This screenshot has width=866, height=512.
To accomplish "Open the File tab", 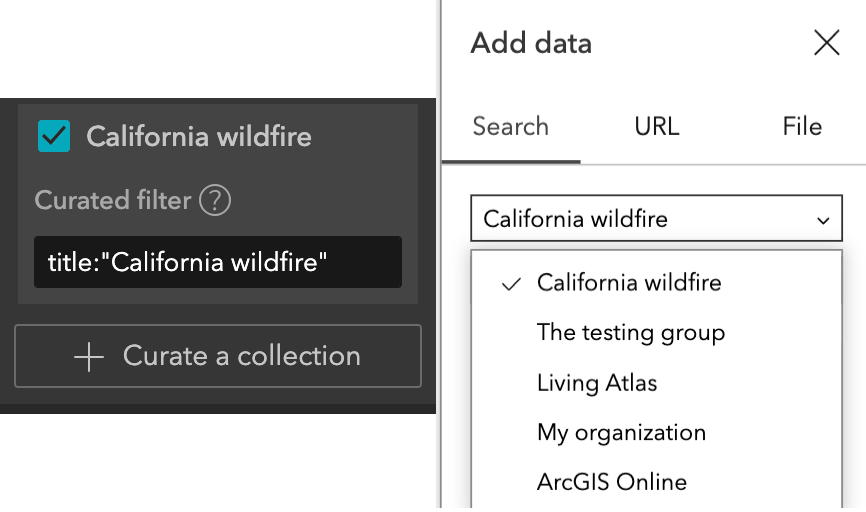I will click(802, 127).
